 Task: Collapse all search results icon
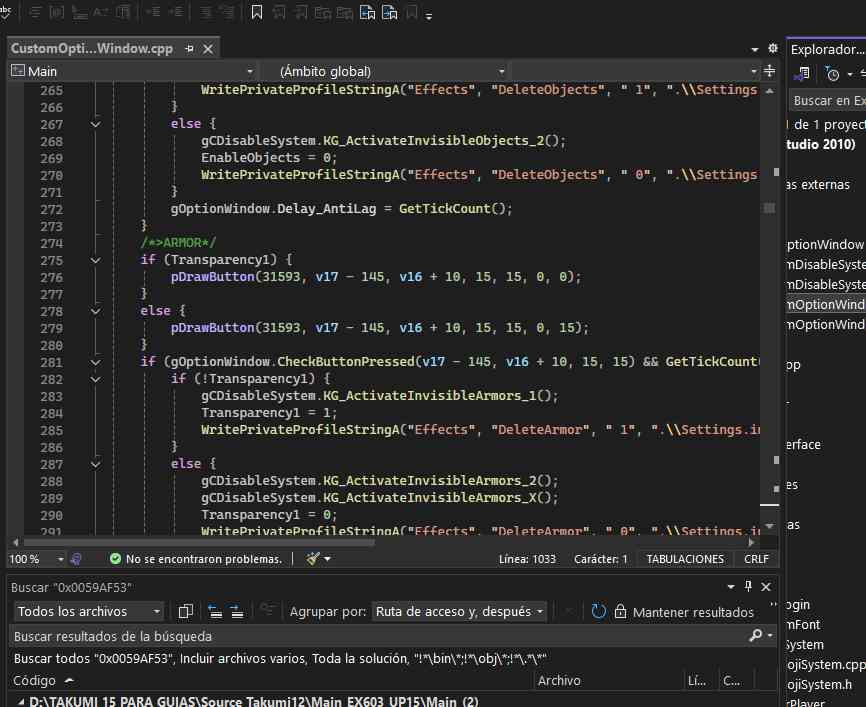point(215,611)
